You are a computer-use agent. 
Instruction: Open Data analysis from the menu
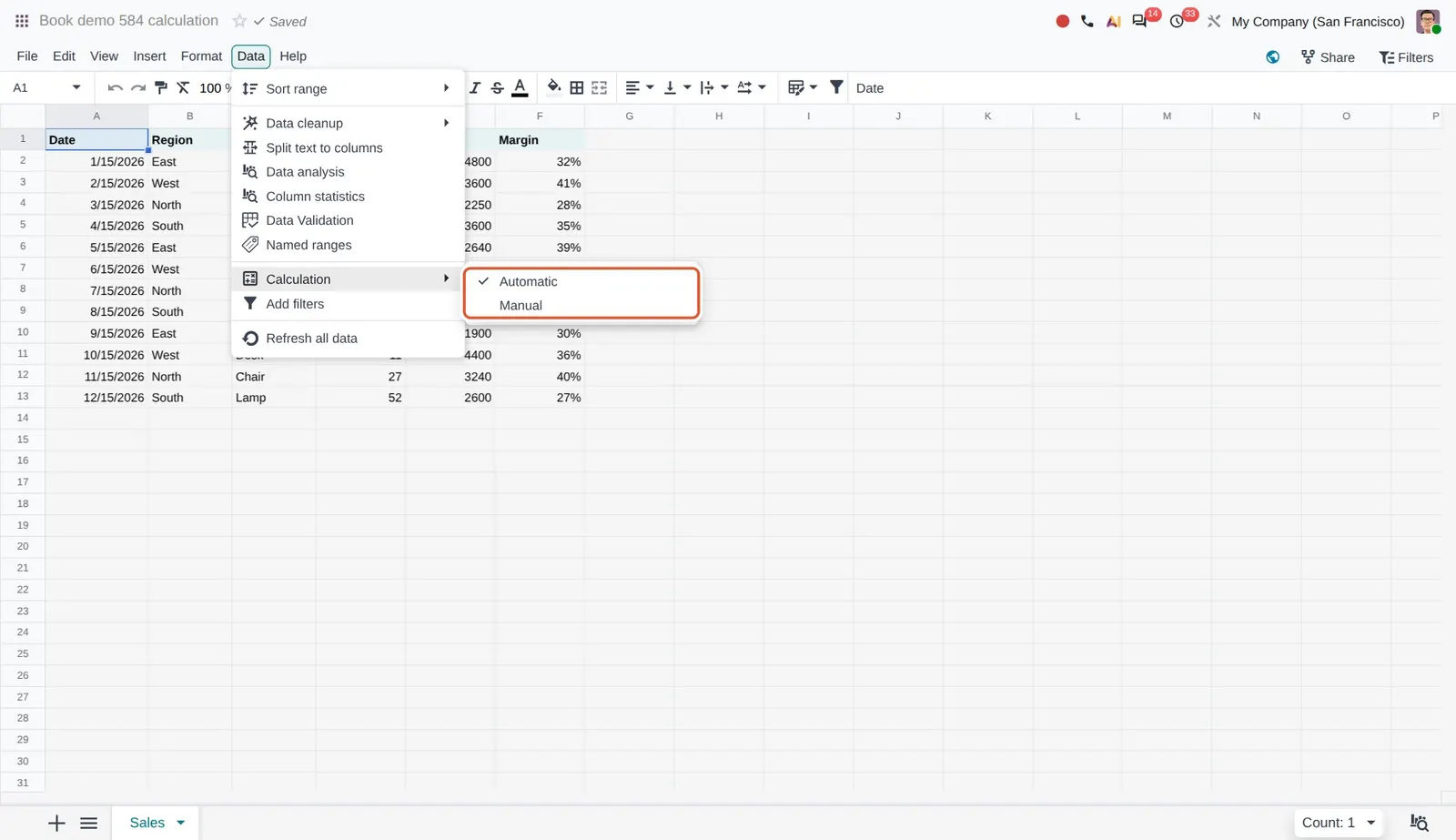pos(348,172)
